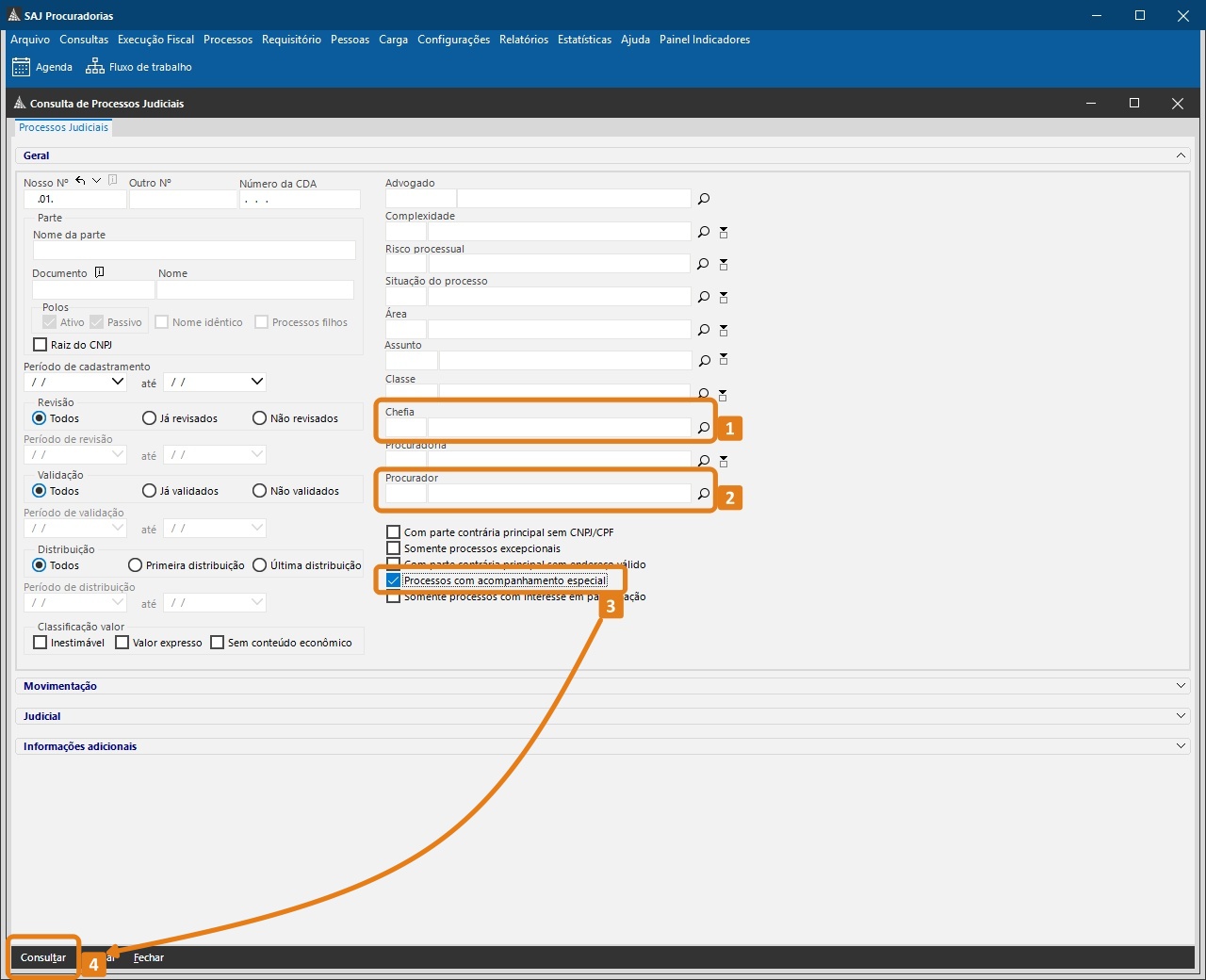1206x980 pixels.
Task: Open multi-select list icon for Complexidade
Action: pyautogui.click(x=724, y=232)
